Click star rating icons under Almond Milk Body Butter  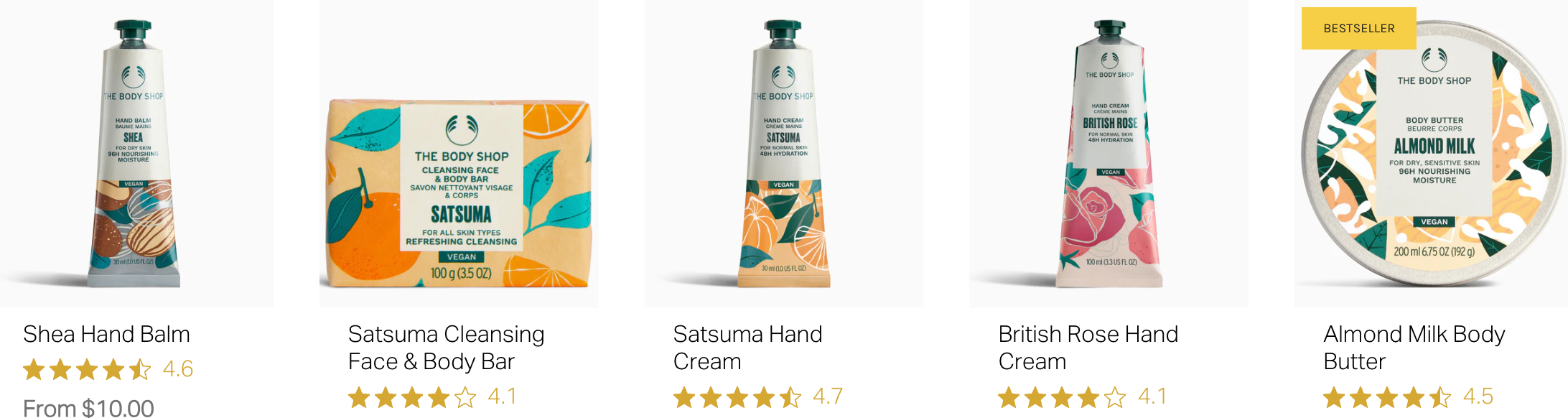(x=1388, y=397)
